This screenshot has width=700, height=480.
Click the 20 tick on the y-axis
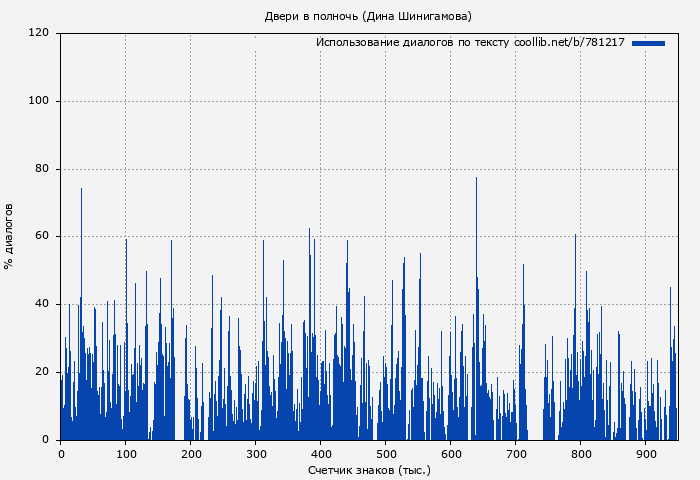42,372
